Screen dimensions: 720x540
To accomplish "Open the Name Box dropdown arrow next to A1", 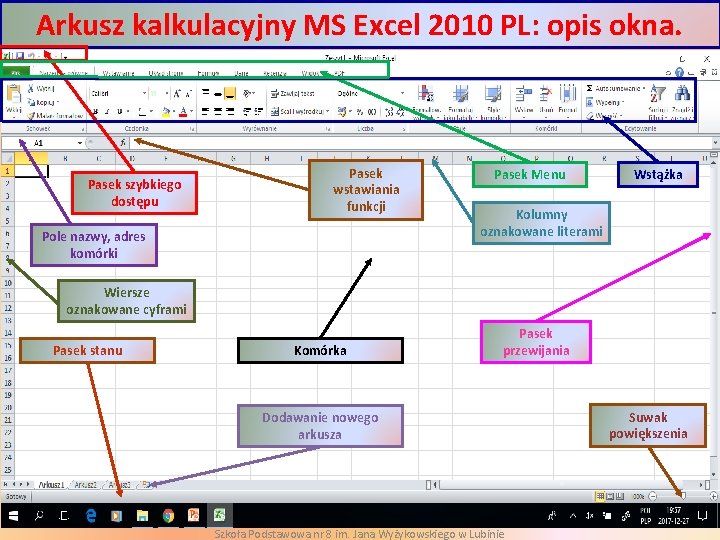I will (x=80, y=143).
